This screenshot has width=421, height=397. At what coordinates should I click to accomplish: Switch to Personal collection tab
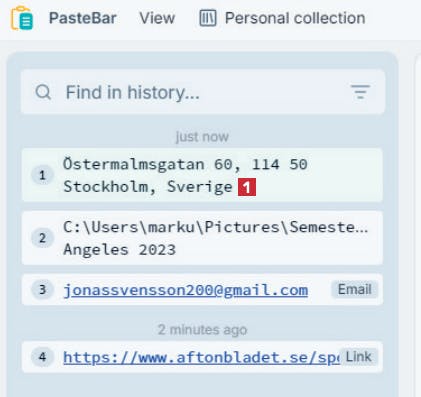pyautogui.click(x=282, y=18)
